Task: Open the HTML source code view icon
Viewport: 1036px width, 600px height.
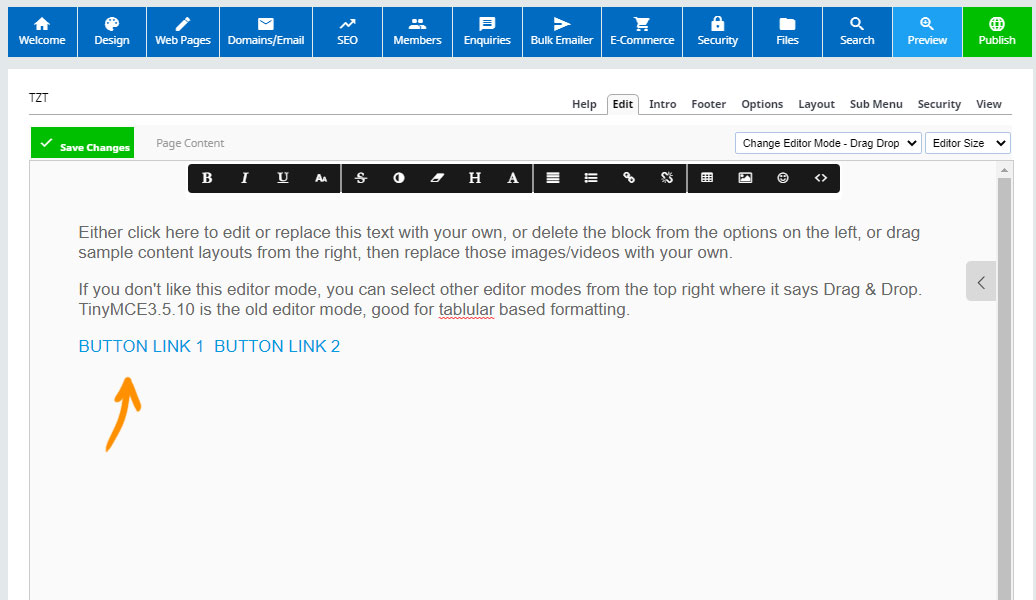Action: [x=821, y=178]
